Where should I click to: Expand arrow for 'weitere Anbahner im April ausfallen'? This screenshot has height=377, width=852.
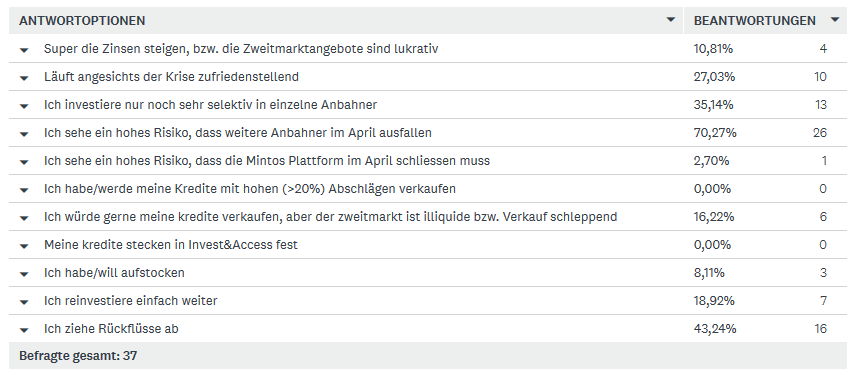[x=24, y=134]
